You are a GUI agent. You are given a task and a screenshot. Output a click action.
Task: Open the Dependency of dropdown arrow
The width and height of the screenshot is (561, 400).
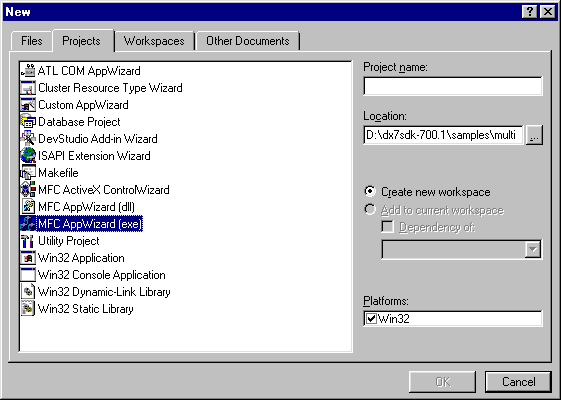pyautogui.click(x=533, y=249)
